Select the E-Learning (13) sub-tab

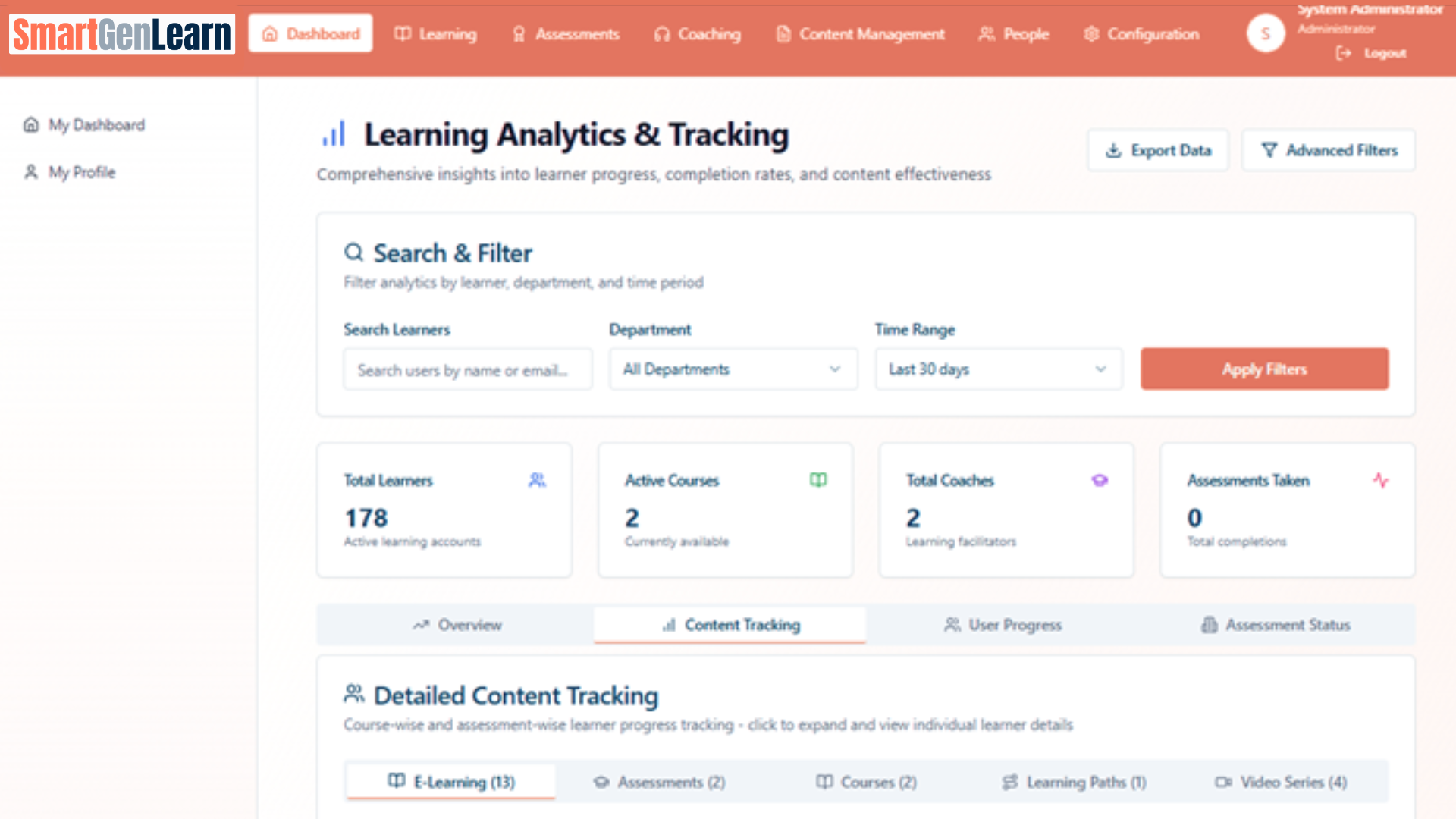(451, 782)
